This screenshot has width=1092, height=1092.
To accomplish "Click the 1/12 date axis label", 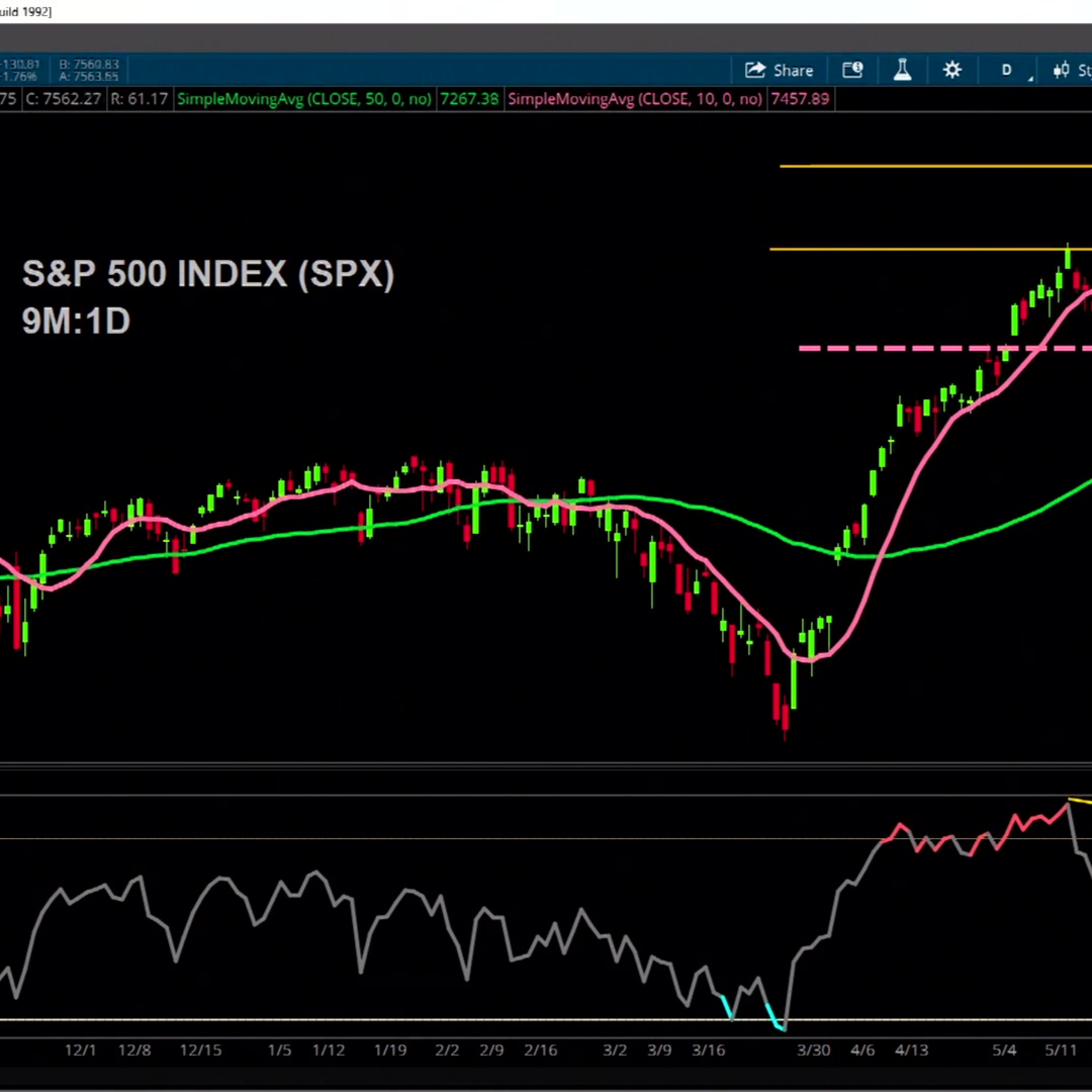I will pyautogui.click(x=328, y=1050).
